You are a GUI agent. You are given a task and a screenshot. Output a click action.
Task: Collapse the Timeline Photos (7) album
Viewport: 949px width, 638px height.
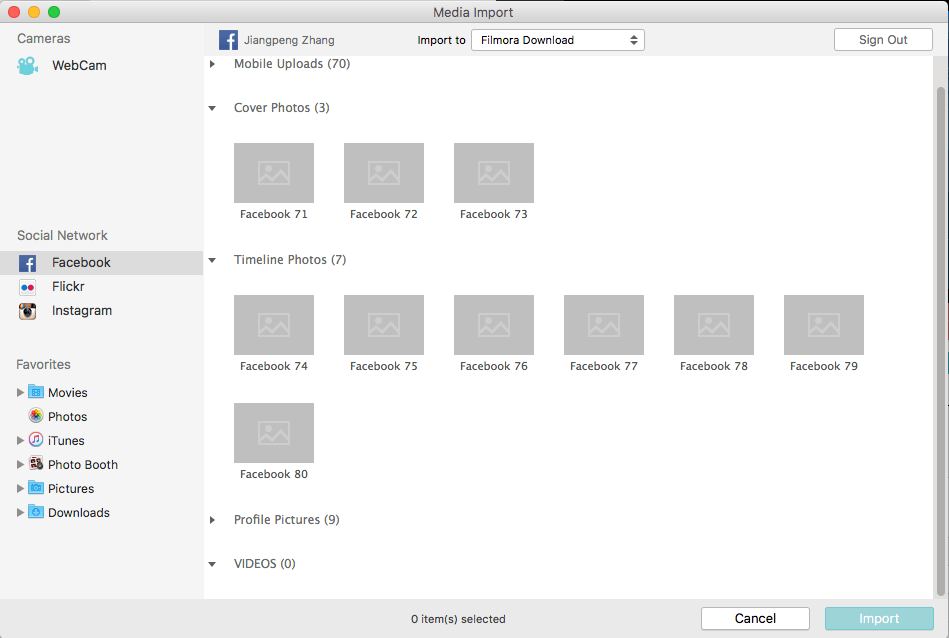(212, 260)
